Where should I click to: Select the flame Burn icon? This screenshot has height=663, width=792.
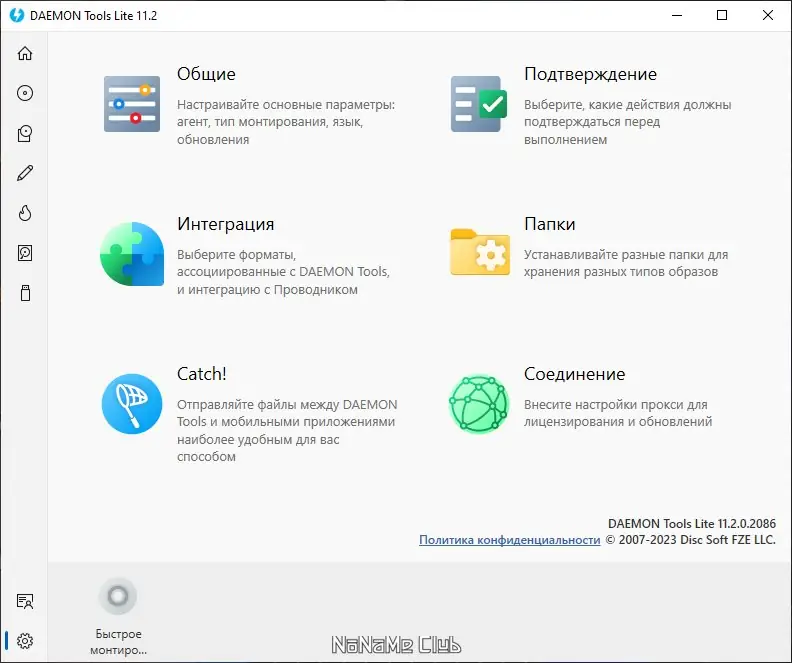coord(25,213)
